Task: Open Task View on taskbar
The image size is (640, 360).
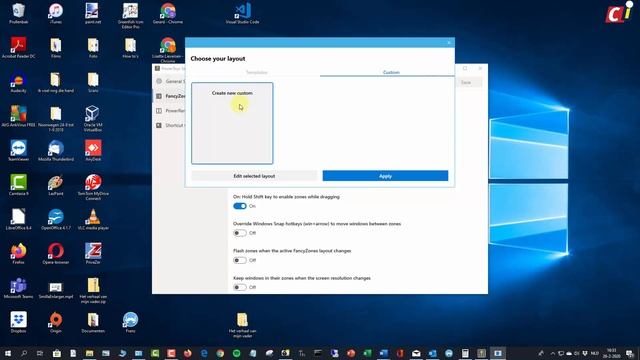Action: [x=40, y=353]
